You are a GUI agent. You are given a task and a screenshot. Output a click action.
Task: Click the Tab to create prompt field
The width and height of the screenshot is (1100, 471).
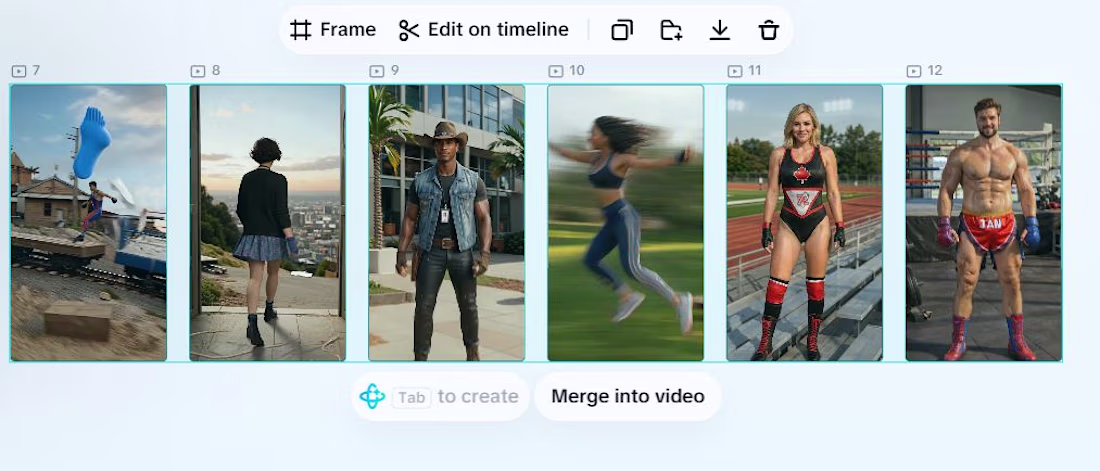(440, 397)
